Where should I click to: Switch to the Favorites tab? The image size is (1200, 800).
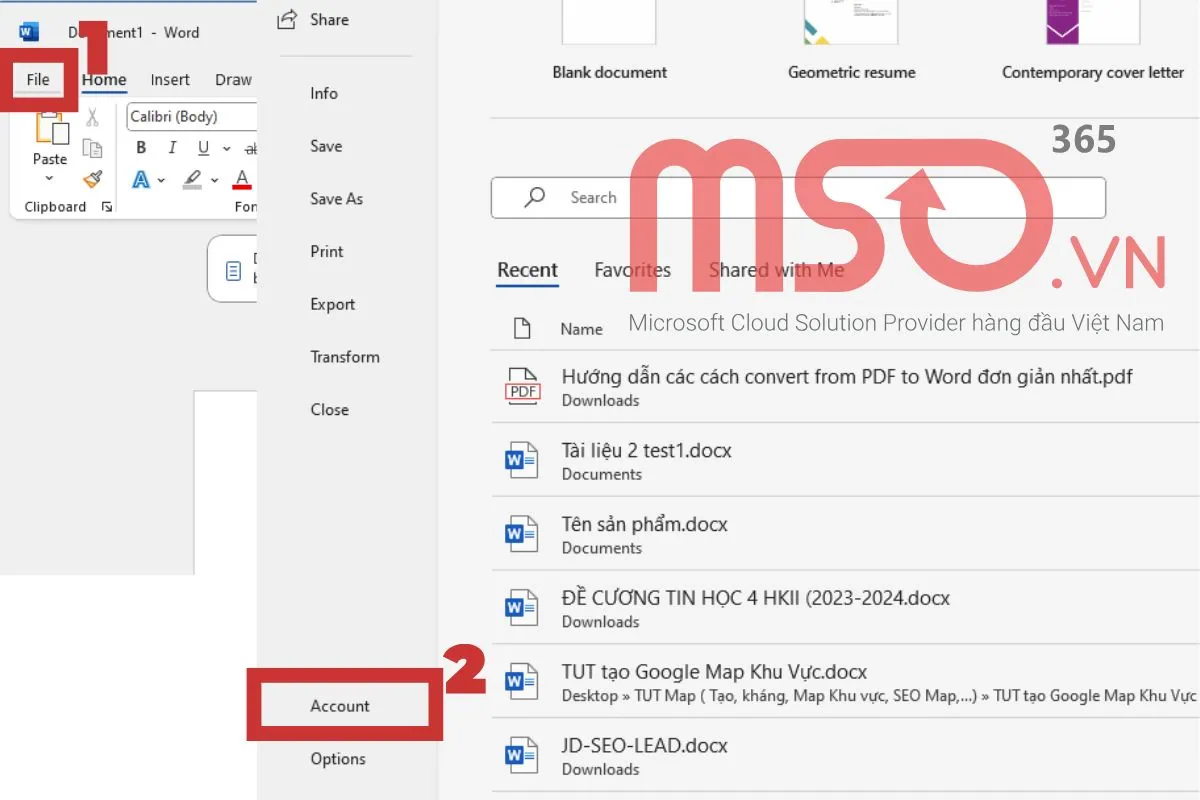click(x=632, y=270)
